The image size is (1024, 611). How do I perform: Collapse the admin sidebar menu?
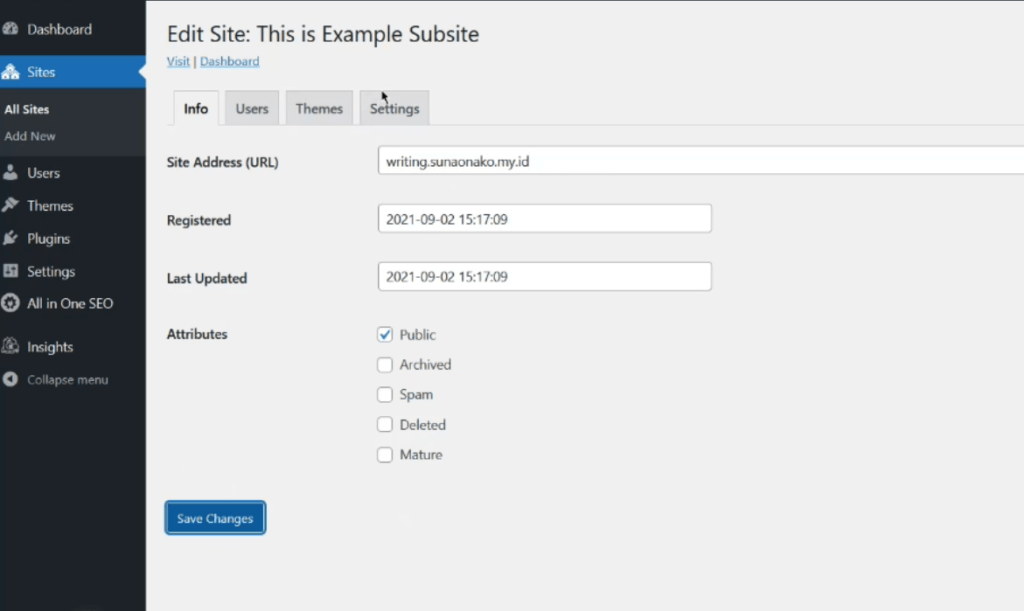pyautogui.click(x=57, y=380)
